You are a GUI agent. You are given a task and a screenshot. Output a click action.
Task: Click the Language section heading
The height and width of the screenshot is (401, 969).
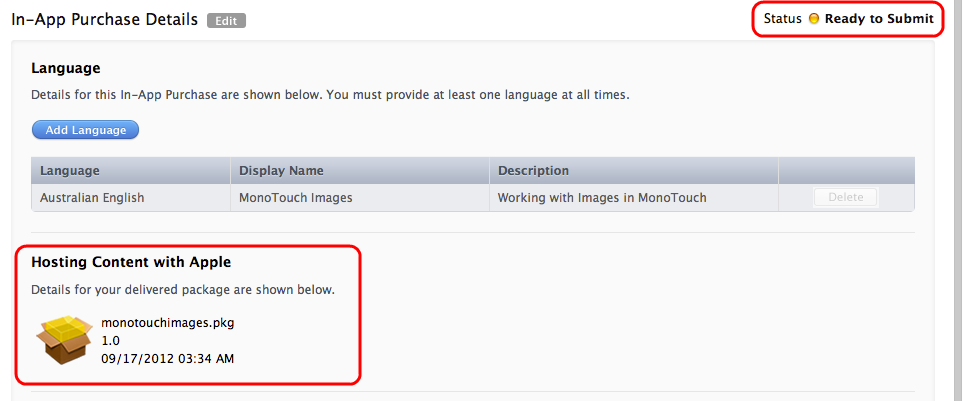coord(66,68)
